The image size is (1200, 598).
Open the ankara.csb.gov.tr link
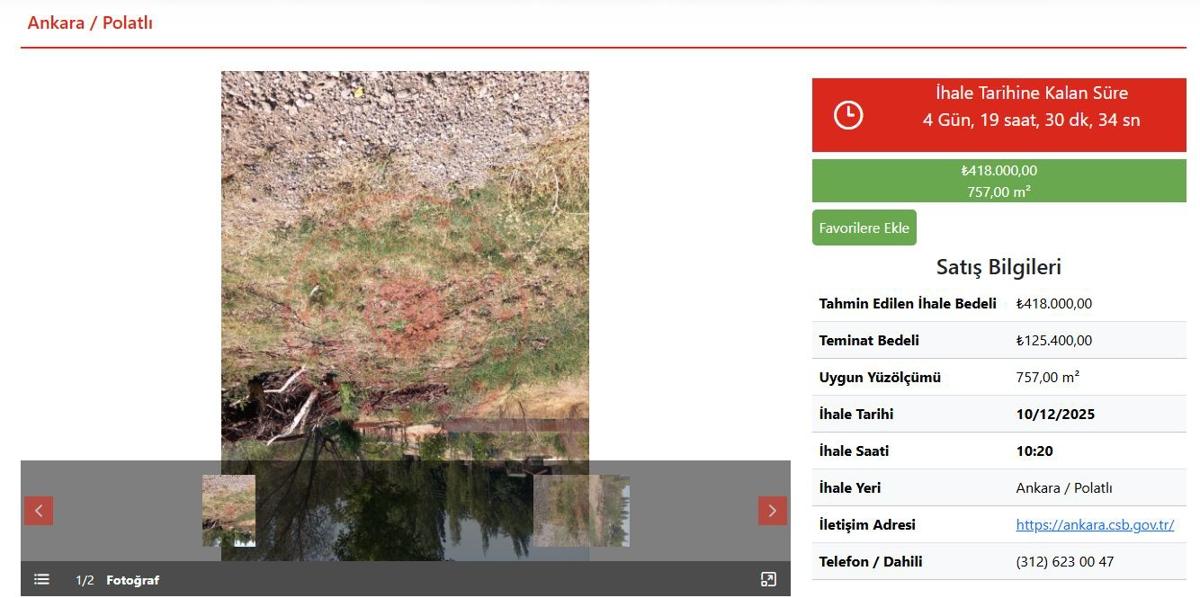[x=1095, y=525]
